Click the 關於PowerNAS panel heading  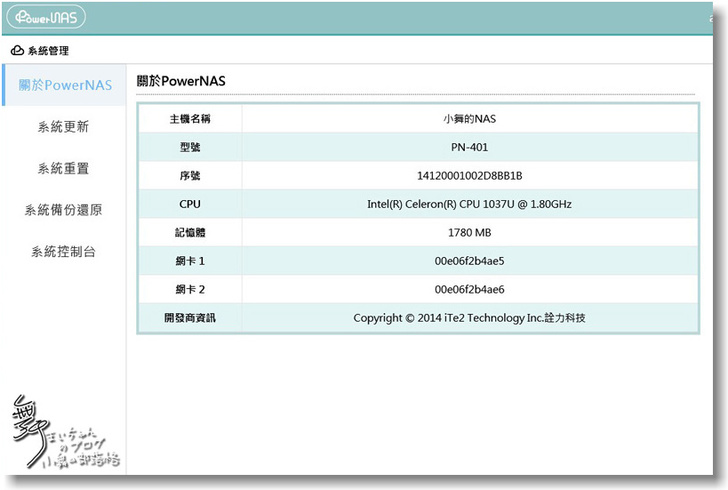click(x=181, y=80)
